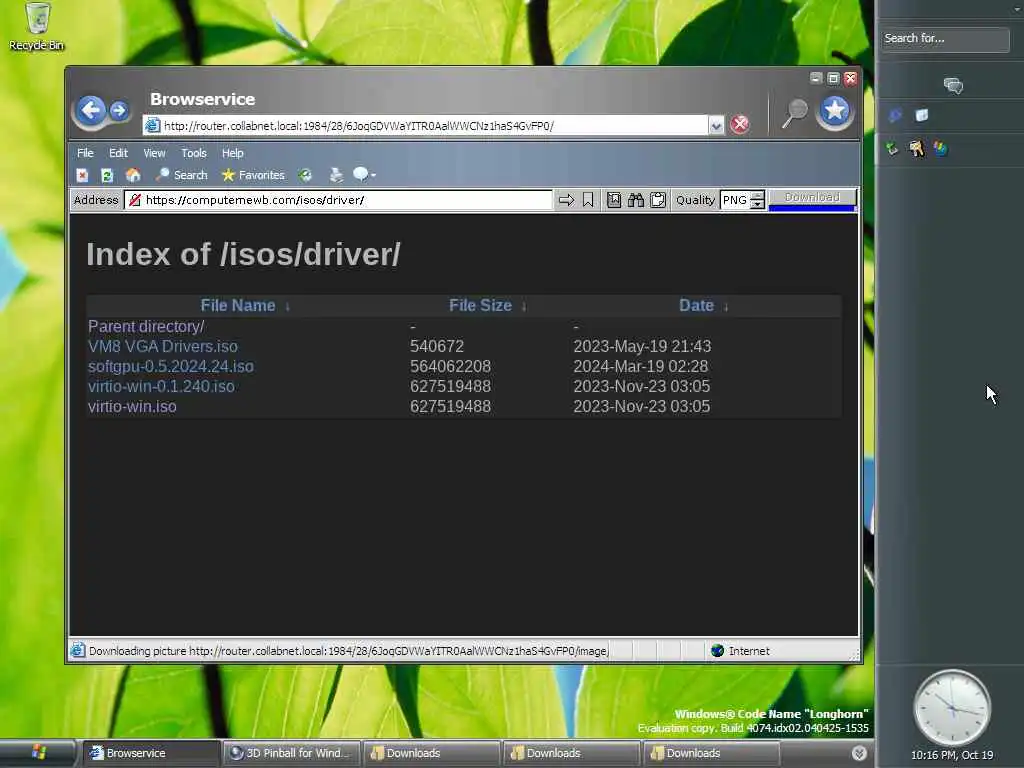This screenshot has height=768, width=1024.
Task: Click the white cube icon in the sidebar
Action: pyautogui.click(x=921, y=115)
